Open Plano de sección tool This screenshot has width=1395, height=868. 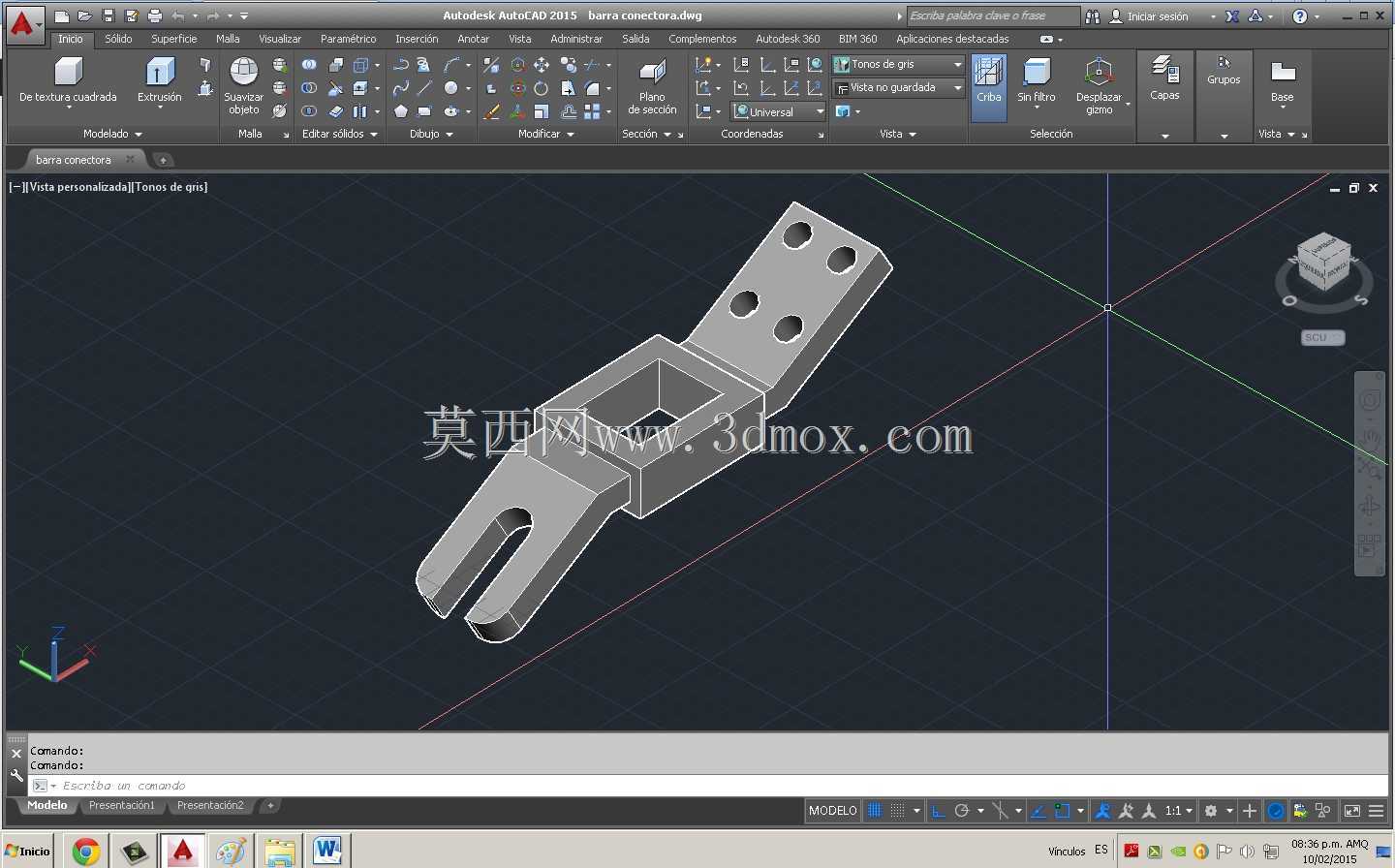[652, 86]
